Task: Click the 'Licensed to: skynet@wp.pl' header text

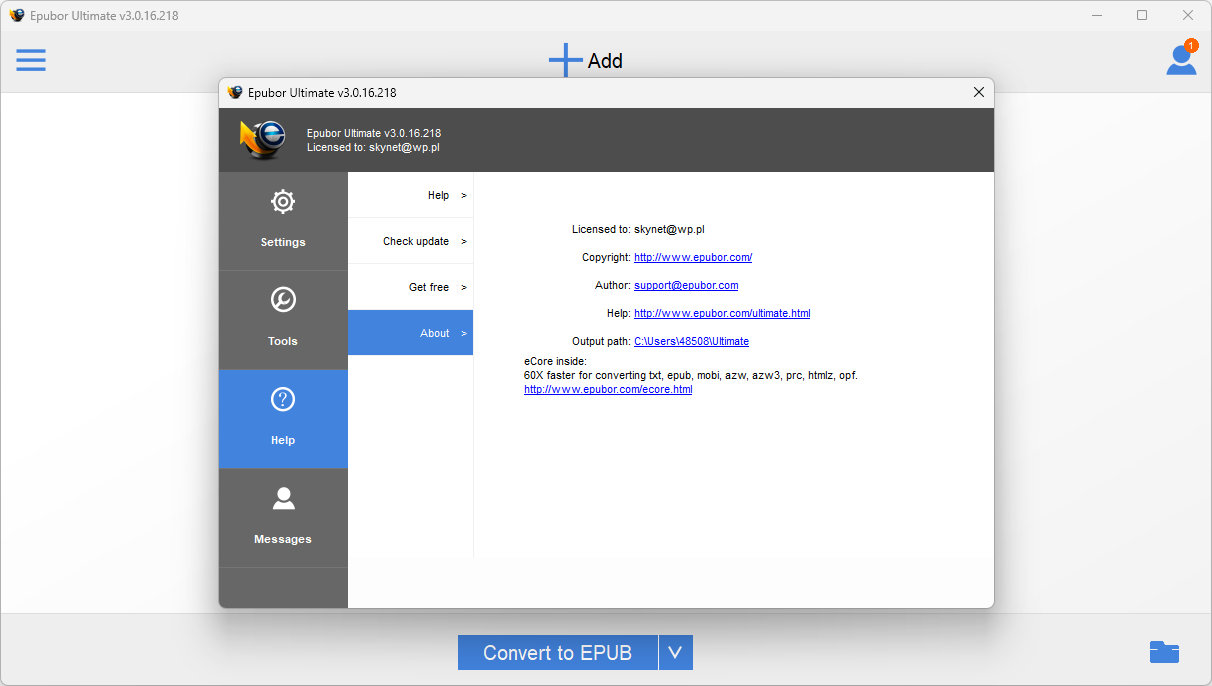Action: pos(373,147)
